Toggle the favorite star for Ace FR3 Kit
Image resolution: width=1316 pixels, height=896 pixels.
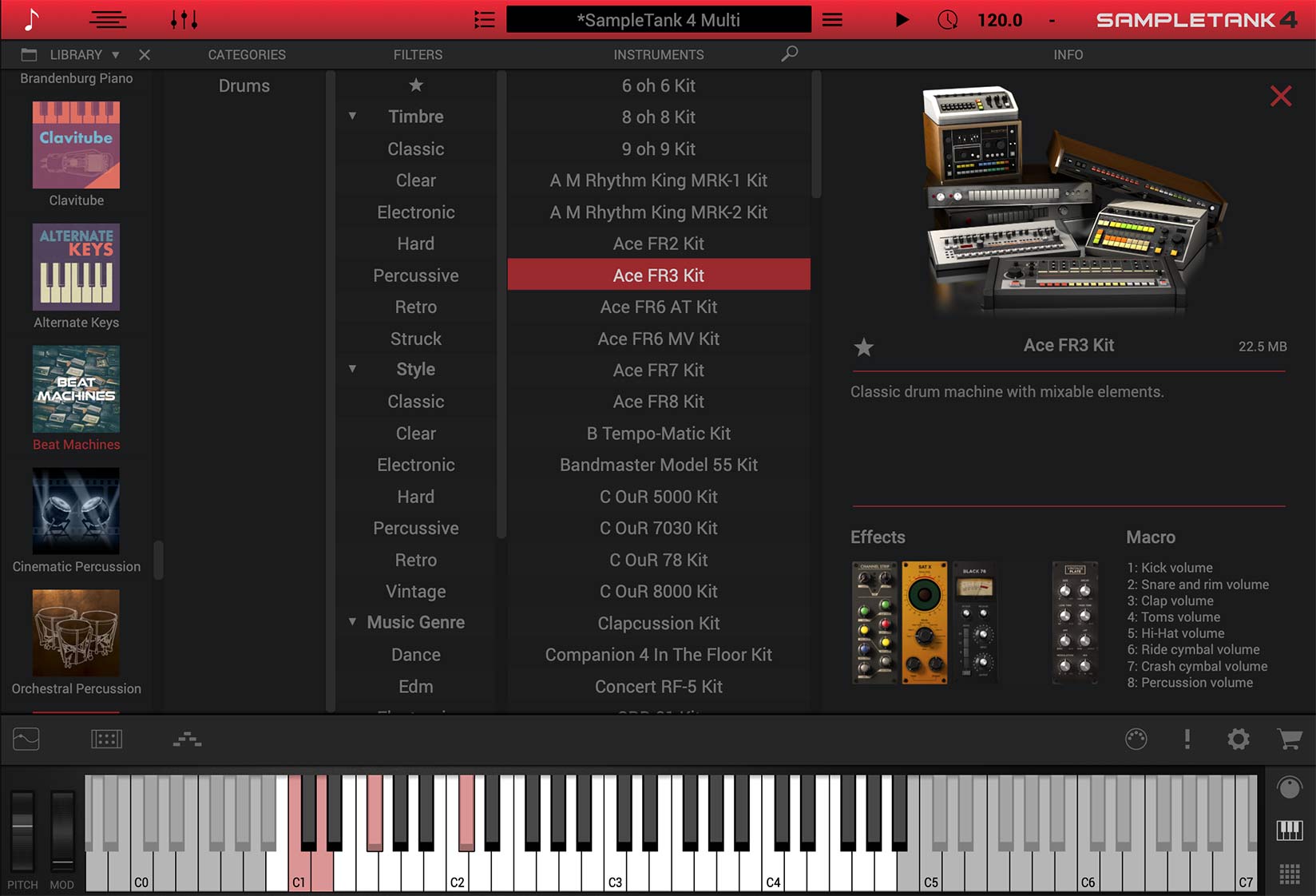864,348
